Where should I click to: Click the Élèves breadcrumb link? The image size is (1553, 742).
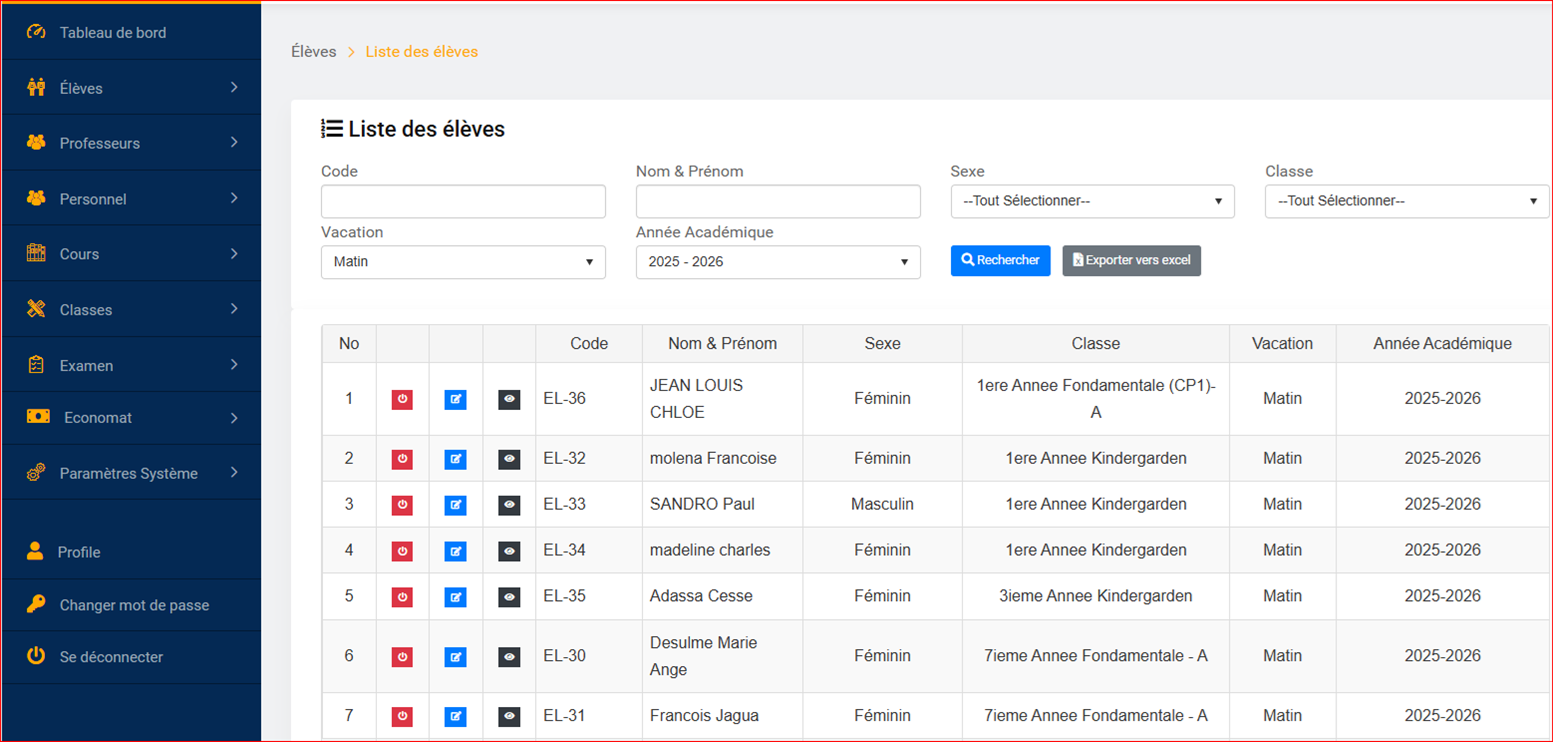click(x=313, y=51)
